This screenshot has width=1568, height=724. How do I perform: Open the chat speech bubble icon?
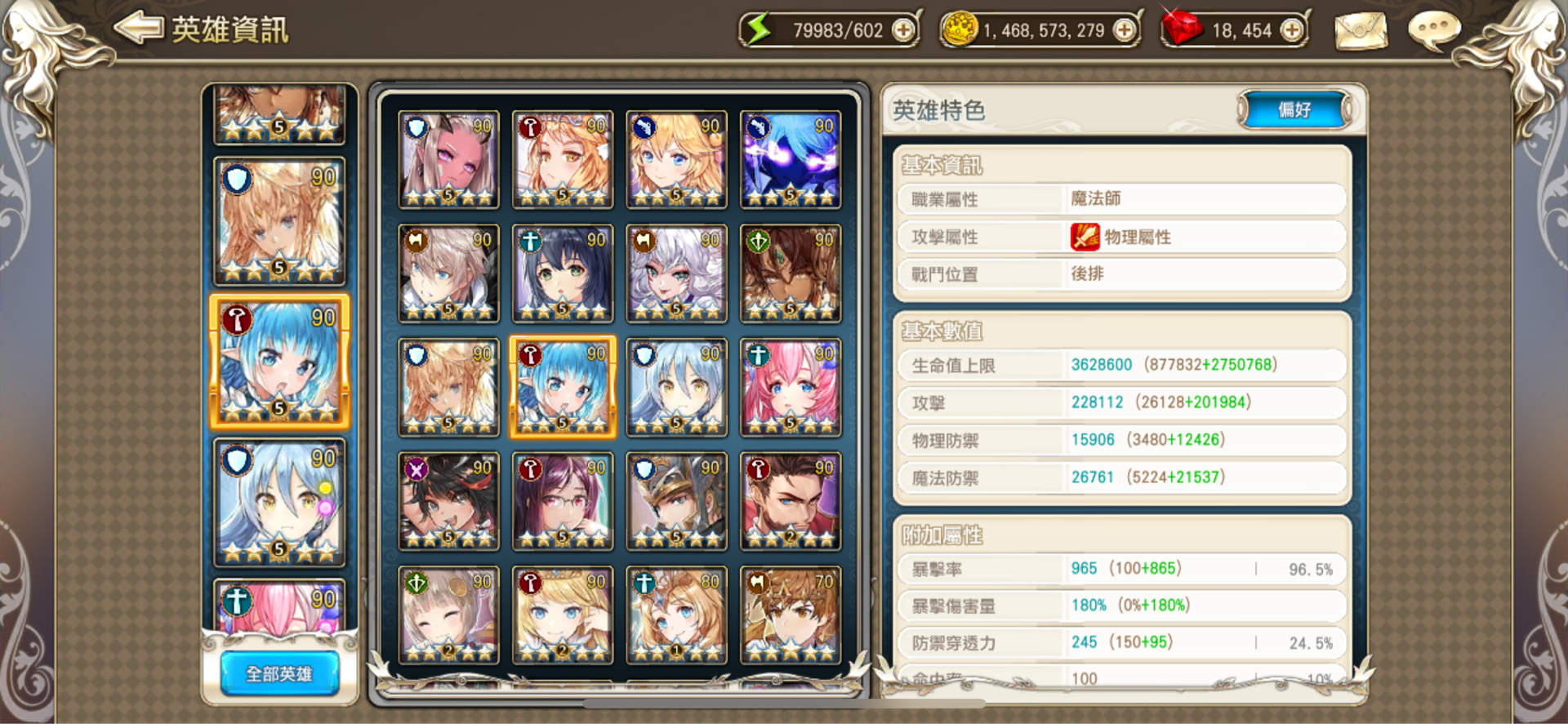click(x=1435, y=29)
